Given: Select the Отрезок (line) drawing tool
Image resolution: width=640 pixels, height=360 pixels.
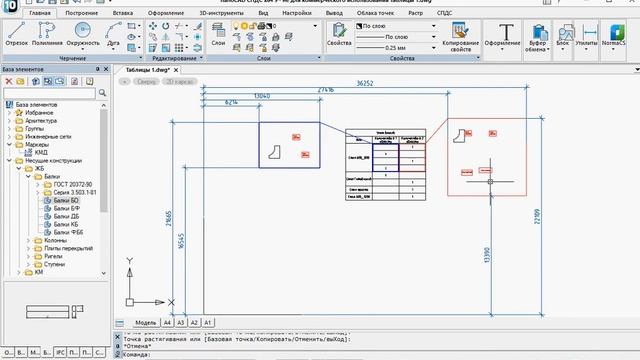Looking at the screenshot, I should click(x=17, y=34).
